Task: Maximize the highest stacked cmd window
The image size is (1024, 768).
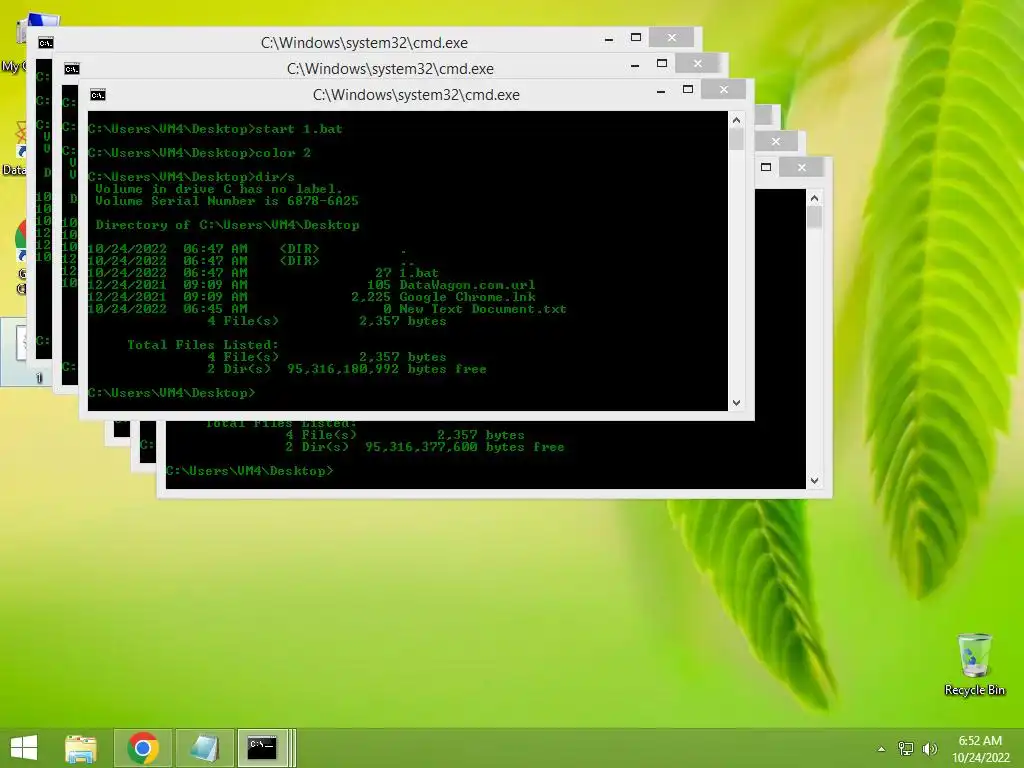Action: (635, 38)
